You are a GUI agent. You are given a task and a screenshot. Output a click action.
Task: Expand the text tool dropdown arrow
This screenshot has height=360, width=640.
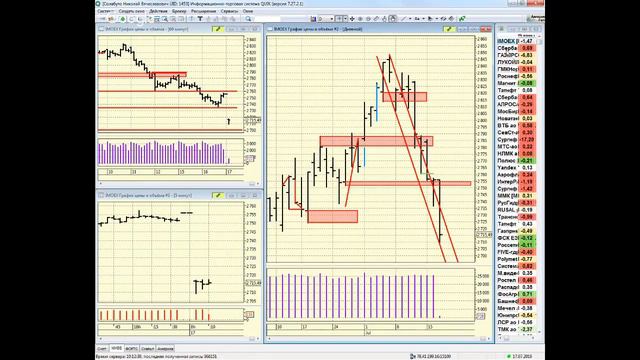click(x=423, y=19)
